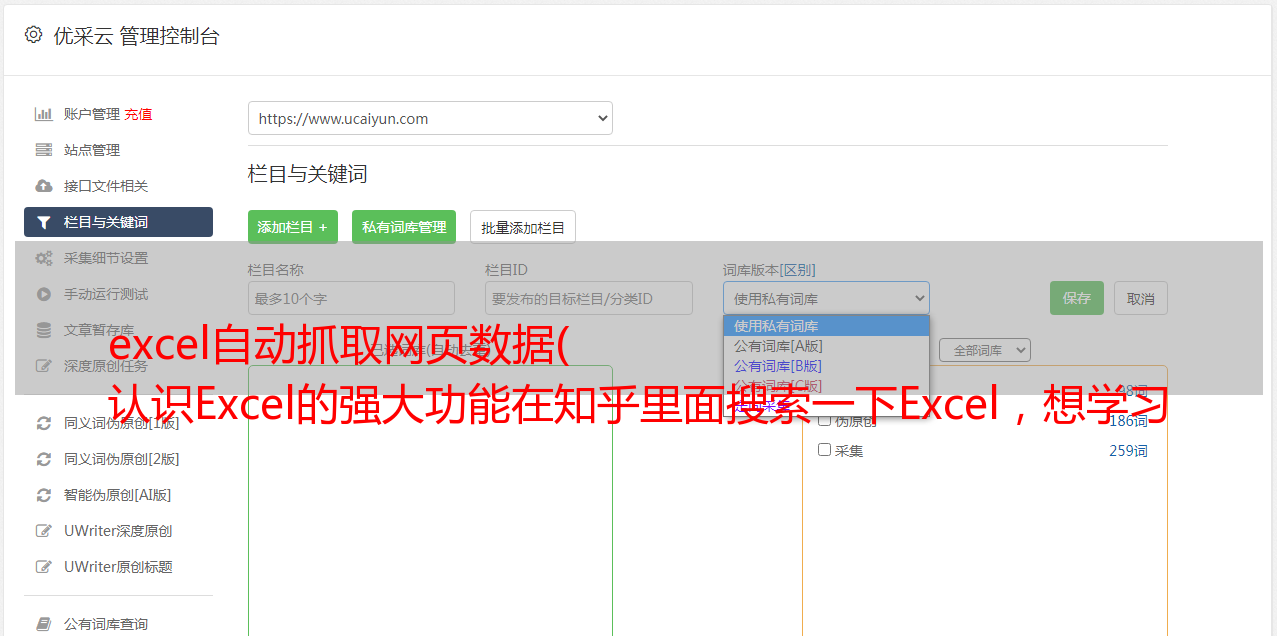The height and width of the screenshot is (636, 1277).
Task: Click the 批量添加栏目 button
Action: tap(523, 227)
